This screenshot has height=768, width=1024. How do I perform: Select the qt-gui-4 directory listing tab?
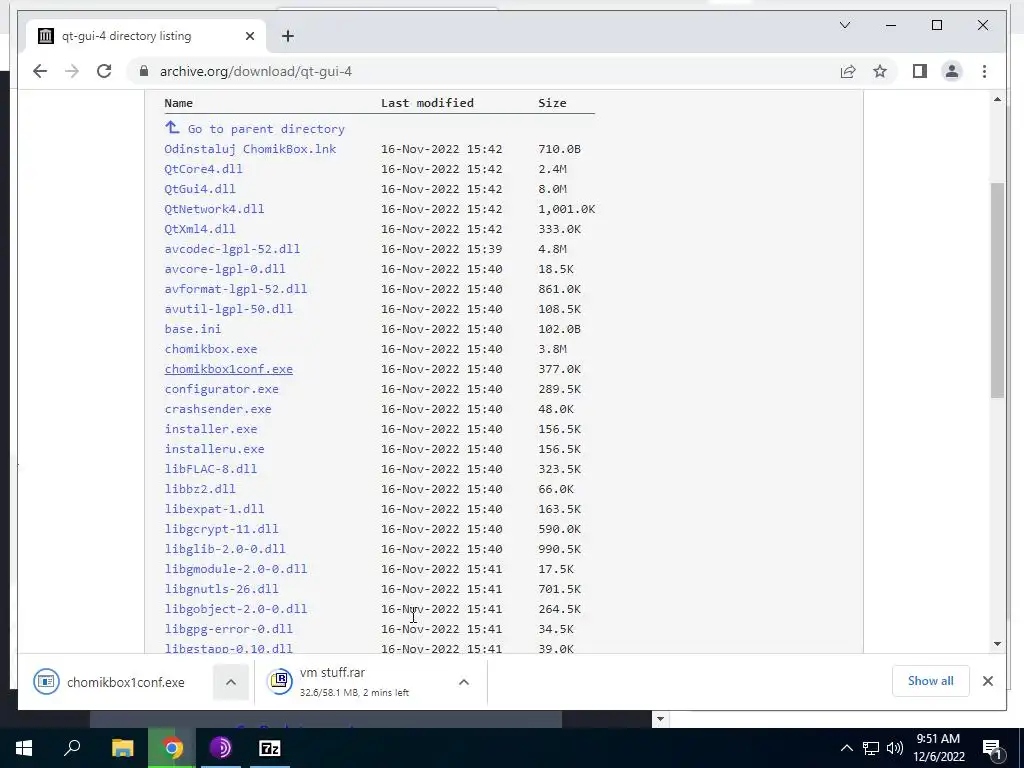145,36
